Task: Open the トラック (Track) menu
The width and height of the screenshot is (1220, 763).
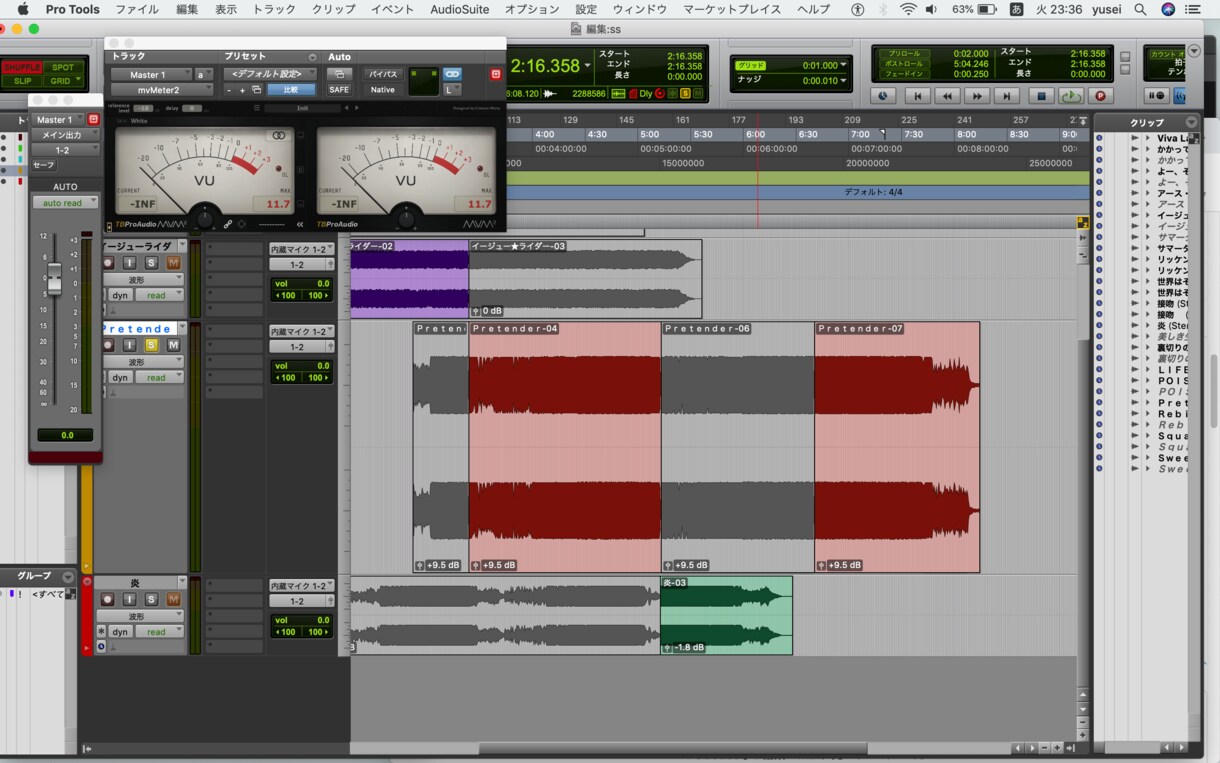Action: pyautogui.click(x=274, y=9)
